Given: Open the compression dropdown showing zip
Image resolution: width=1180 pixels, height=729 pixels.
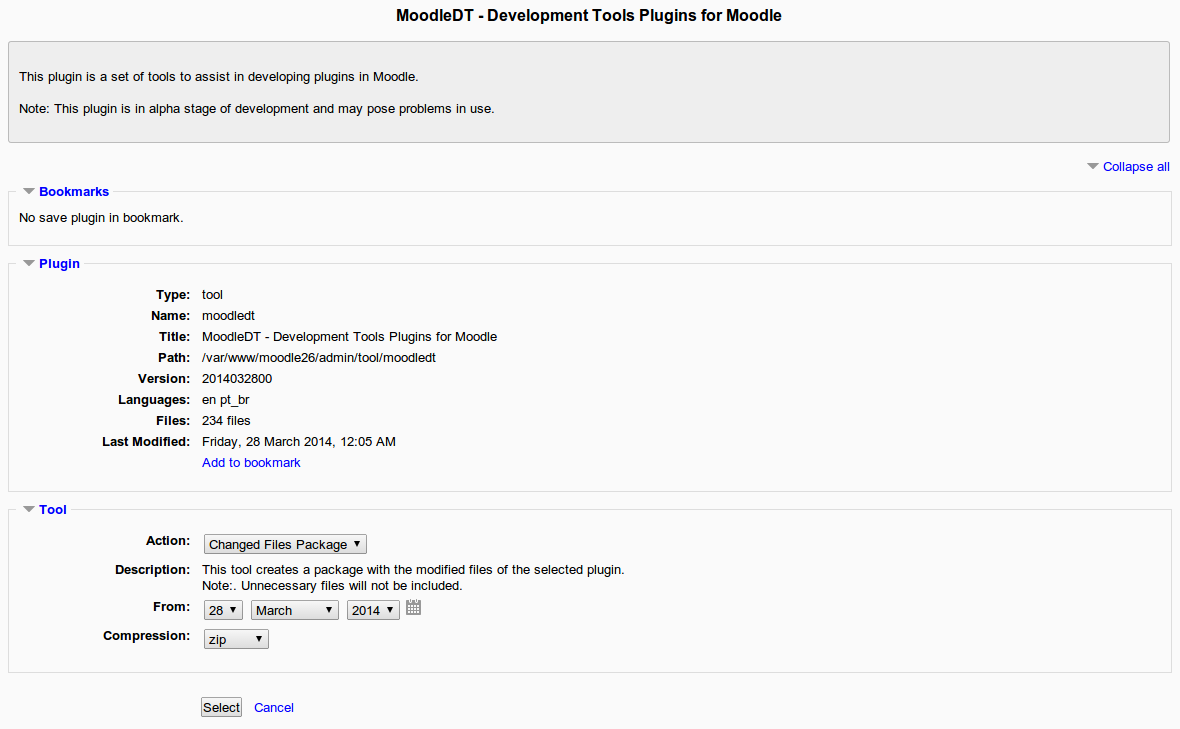Looking at the screenshot, I should click(x=235, y=638).
